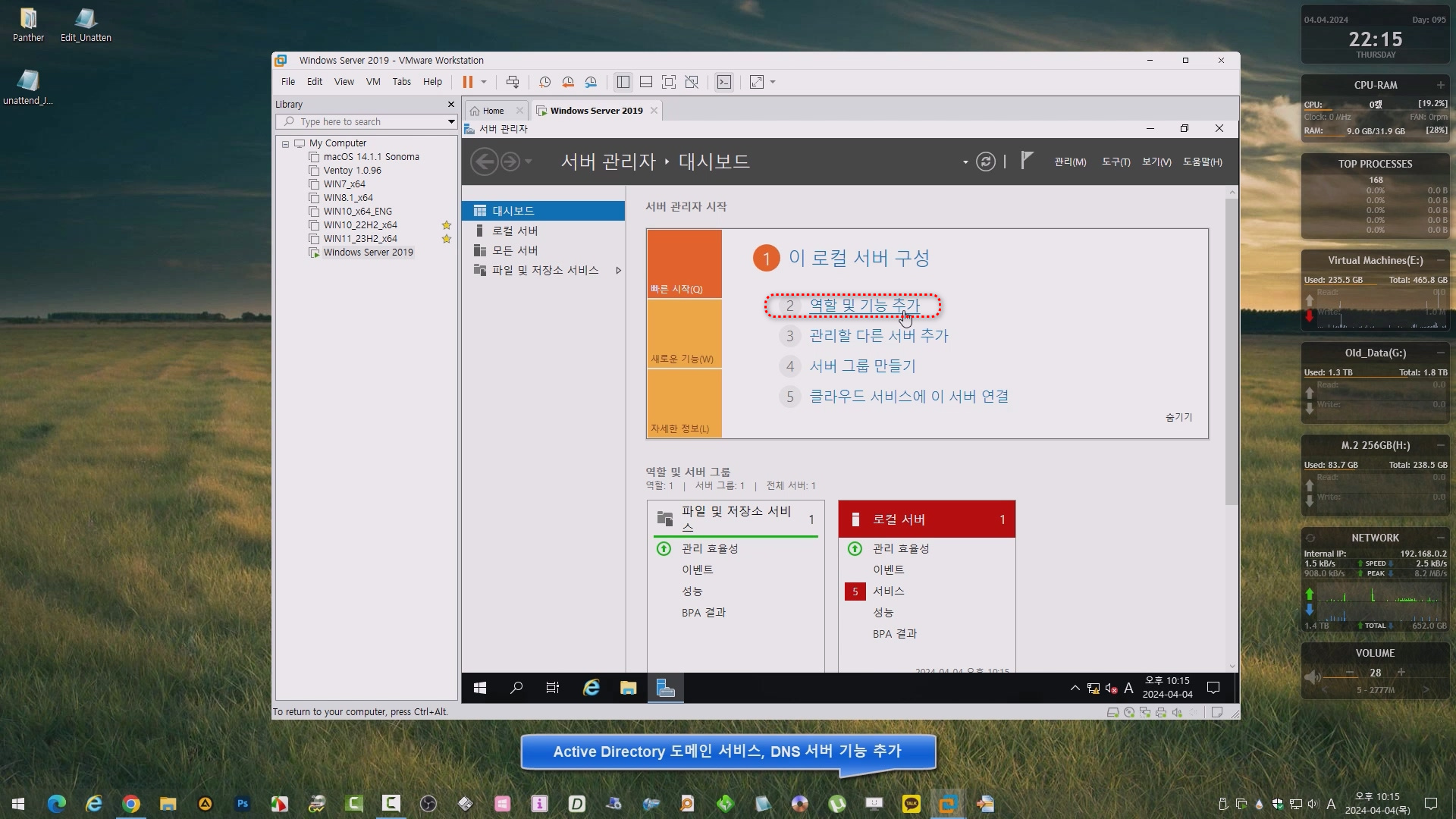Screen dimensions: 1456x819
Task: Open the navigation history dropdown
Action: pyautogui.click(x=529, y=162)
